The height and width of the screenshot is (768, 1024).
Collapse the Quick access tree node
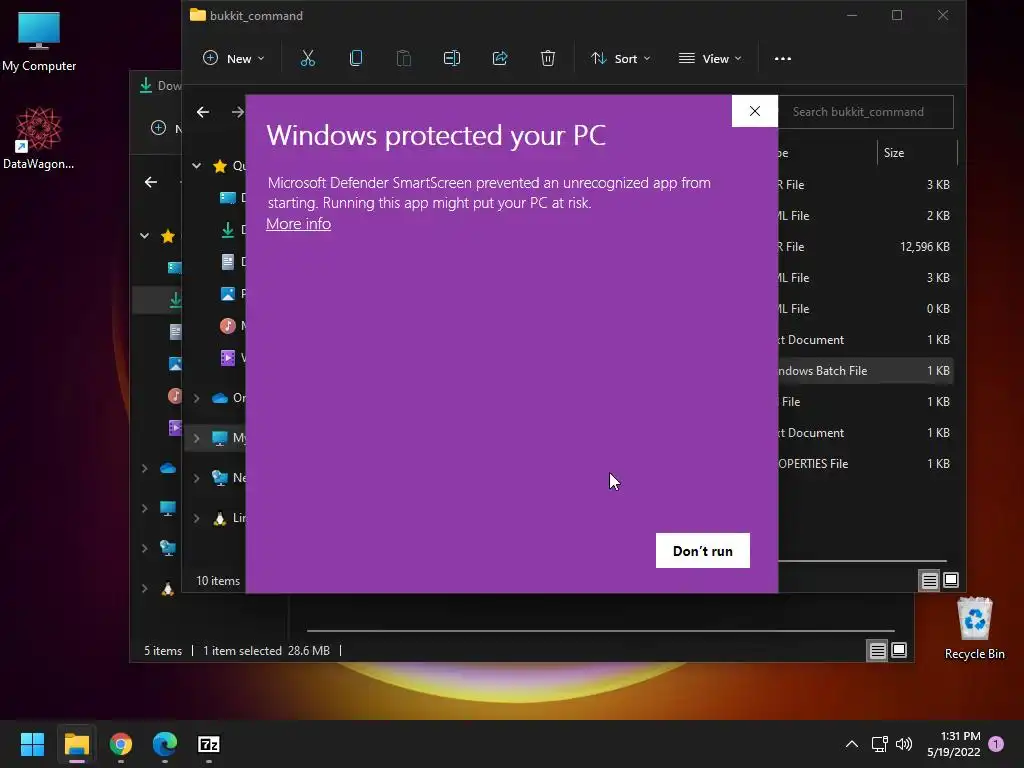click(x=197, y=166)
